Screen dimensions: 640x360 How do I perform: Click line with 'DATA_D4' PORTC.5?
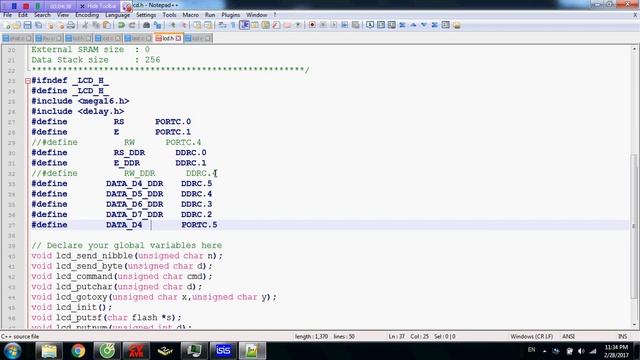click(x=330, y=225)
